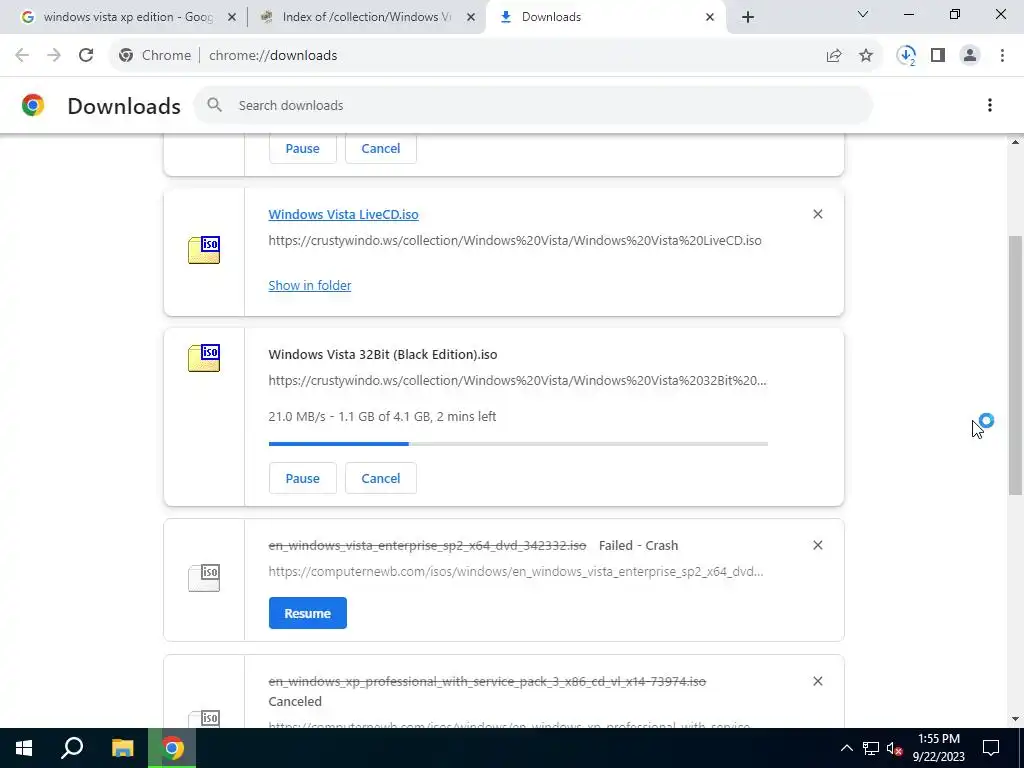Open File Explorer from taskbar
The height and width of the screenshot is (768, 1024).
point(122,748)
